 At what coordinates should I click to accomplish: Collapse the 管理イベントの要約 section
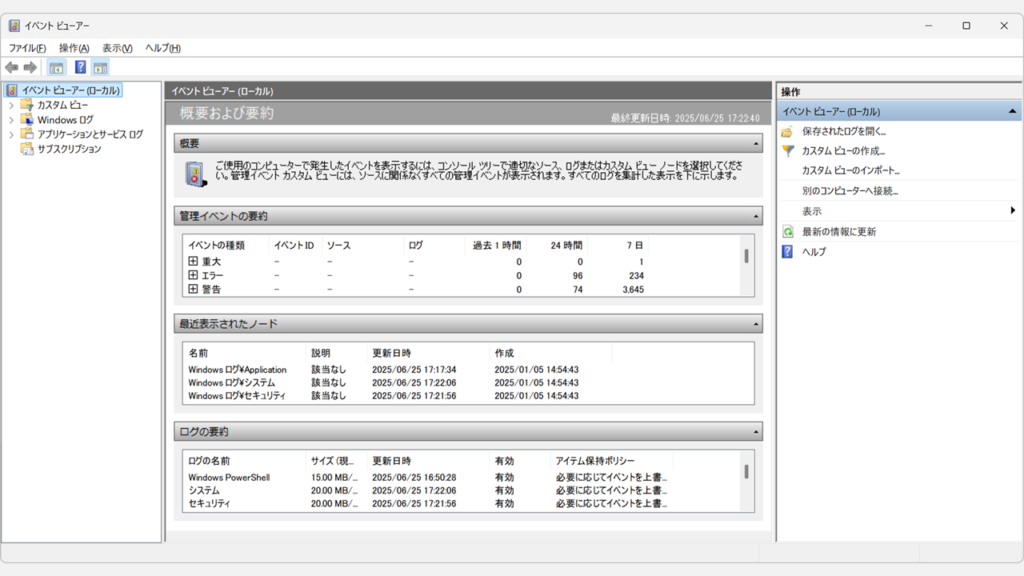tap(754, 216)
